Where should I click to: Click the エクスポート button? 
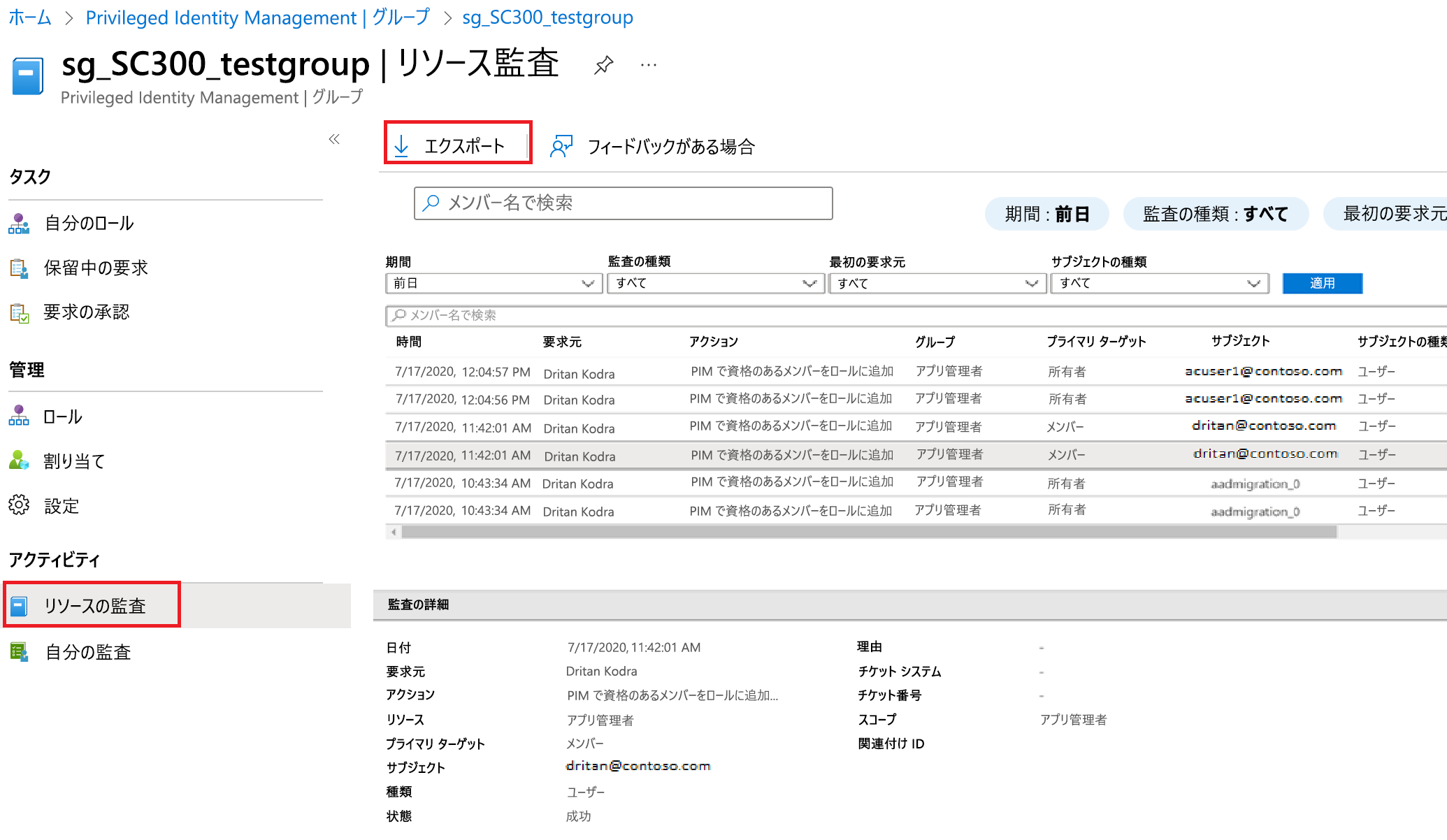click(458, 143)
